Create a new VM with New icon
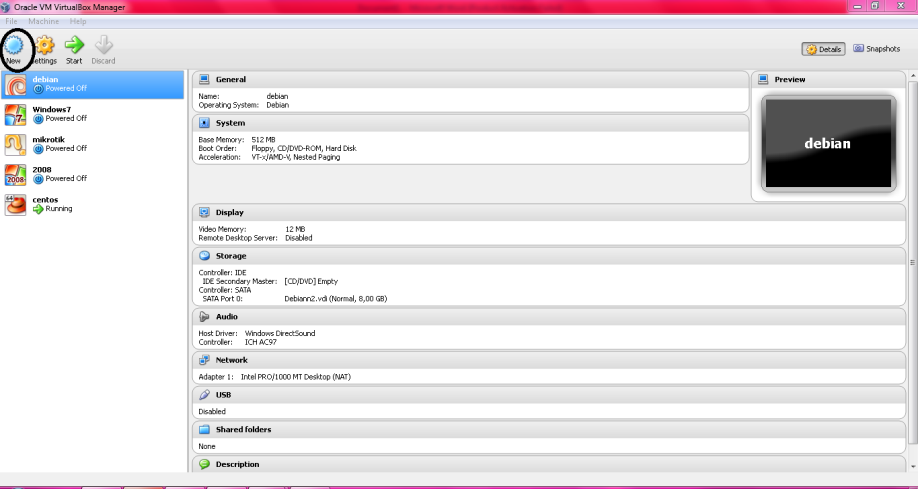 [13, 45]
